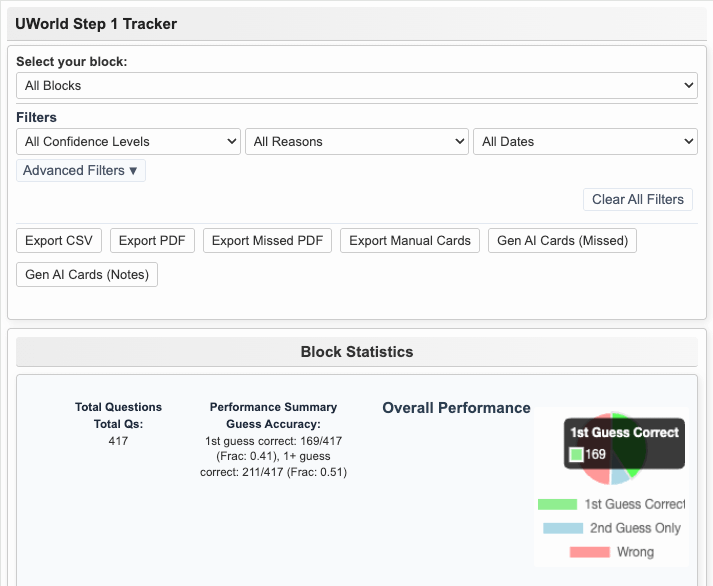Screen dimensions: 713x586
Task: Toggle the 2nd Guess Only legend item
Action: tap(611, 528)
